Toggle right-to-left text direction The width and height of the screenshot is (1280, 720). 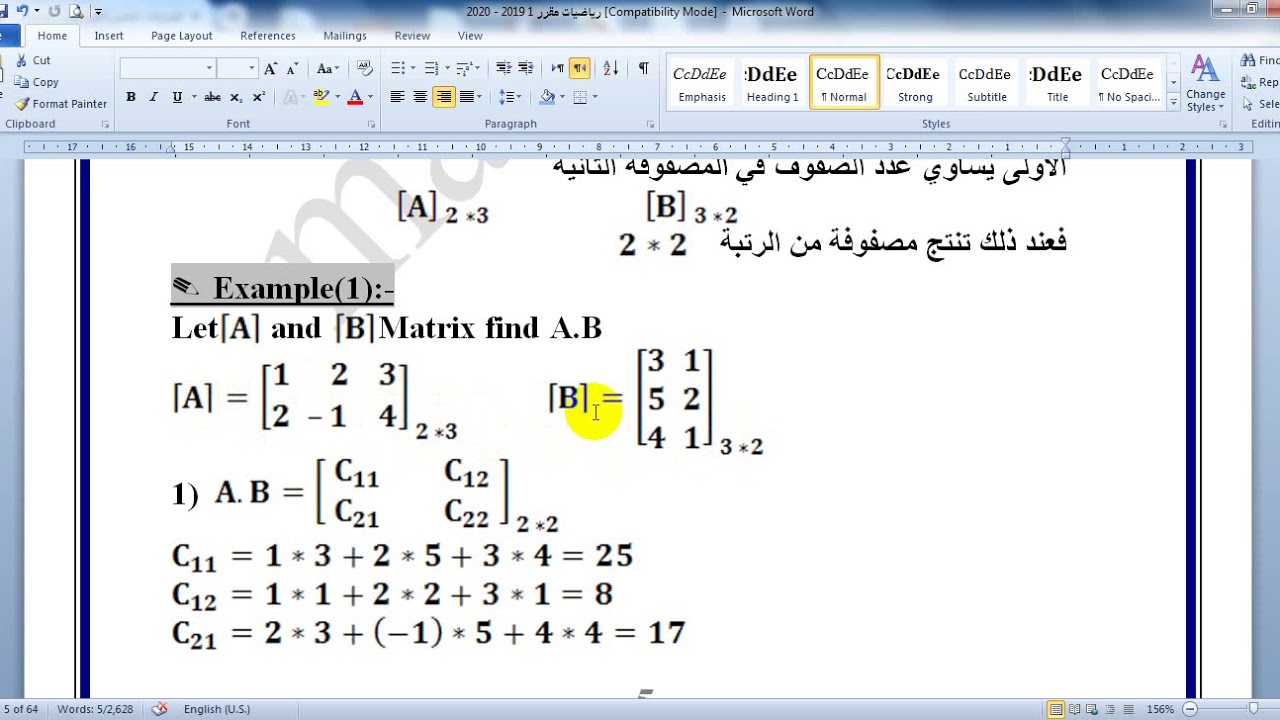point(580,69)
